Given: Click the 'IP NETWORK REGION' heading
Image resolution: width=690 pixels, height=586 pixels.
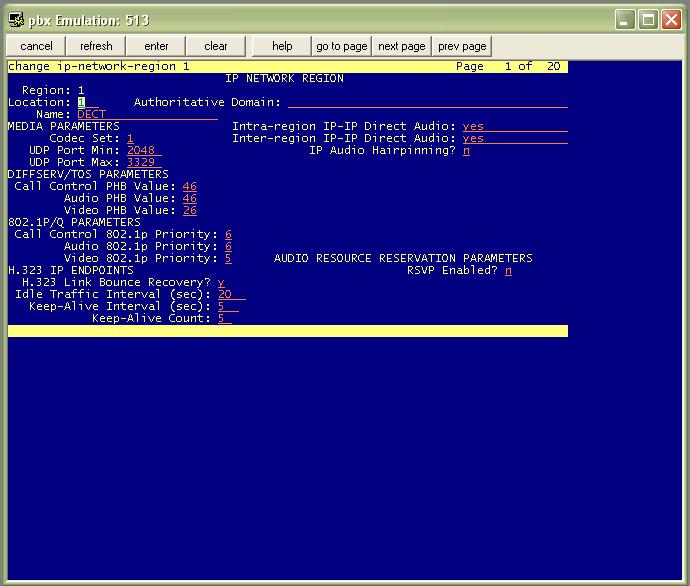Looking at the screenshot, I should click(284, 78).
